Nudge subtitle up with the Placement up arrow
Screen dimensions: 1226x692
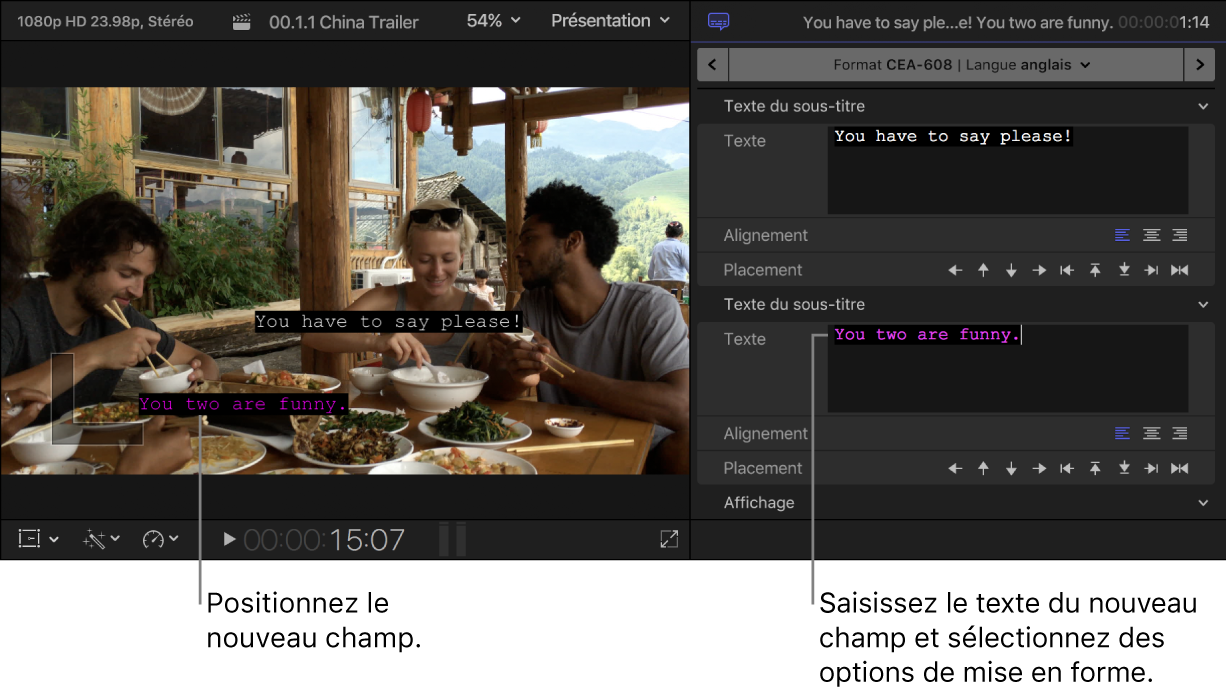(983, 270)
